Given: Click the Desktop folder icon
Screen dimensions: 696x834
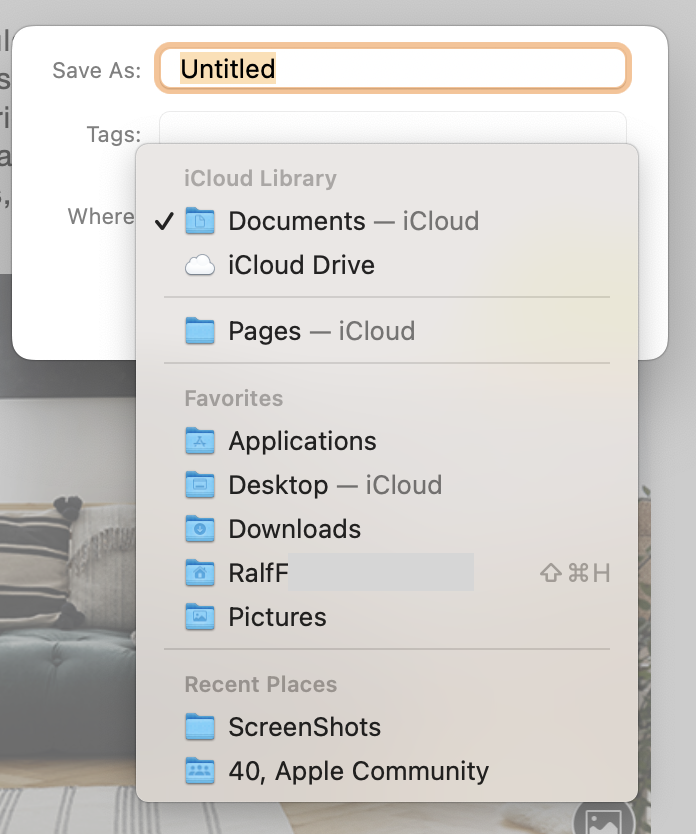Looking at the screenshot, I should 200,485.
